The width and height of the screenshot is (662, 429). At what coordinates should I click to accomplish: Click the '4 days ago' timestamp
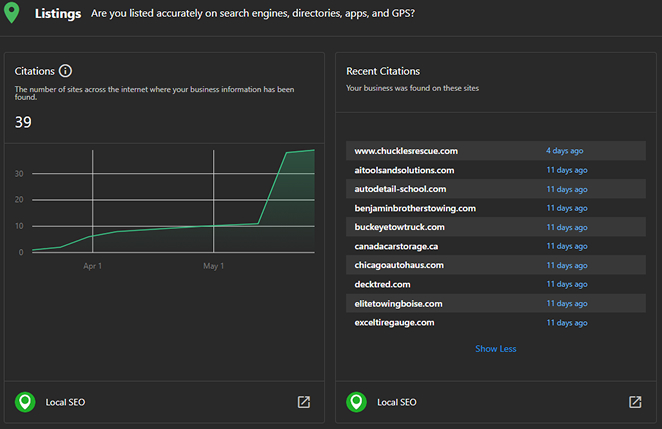click(x=565, y=151)
